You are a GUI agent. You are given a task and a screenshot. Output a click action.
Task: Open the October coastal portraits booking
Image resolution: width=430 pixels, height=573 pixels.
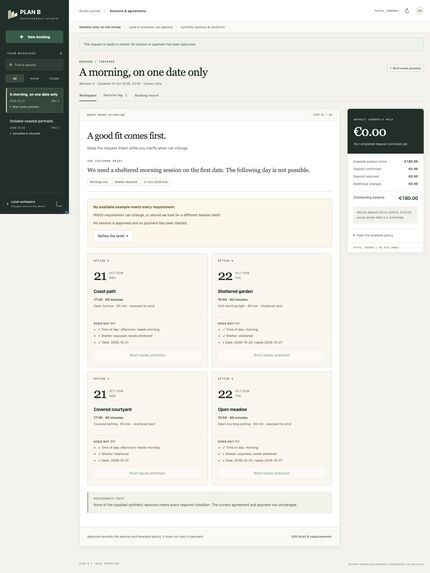[34, 127]
